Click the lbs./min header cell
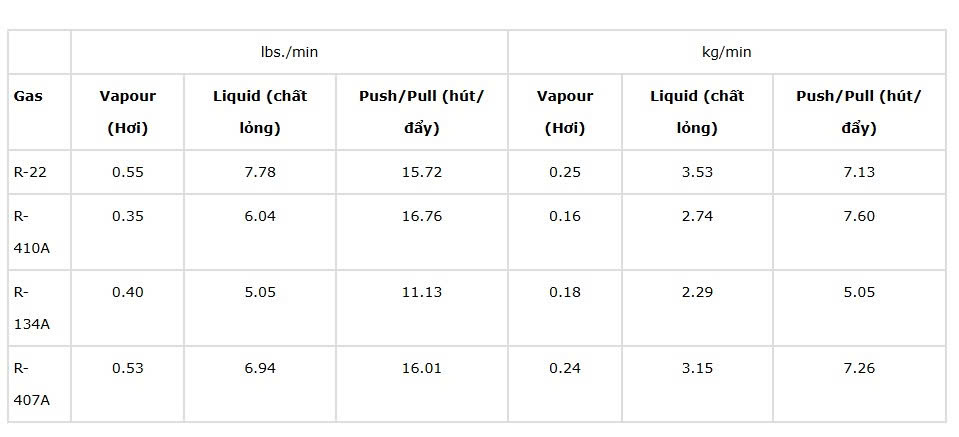 click(x=289, y=52)
